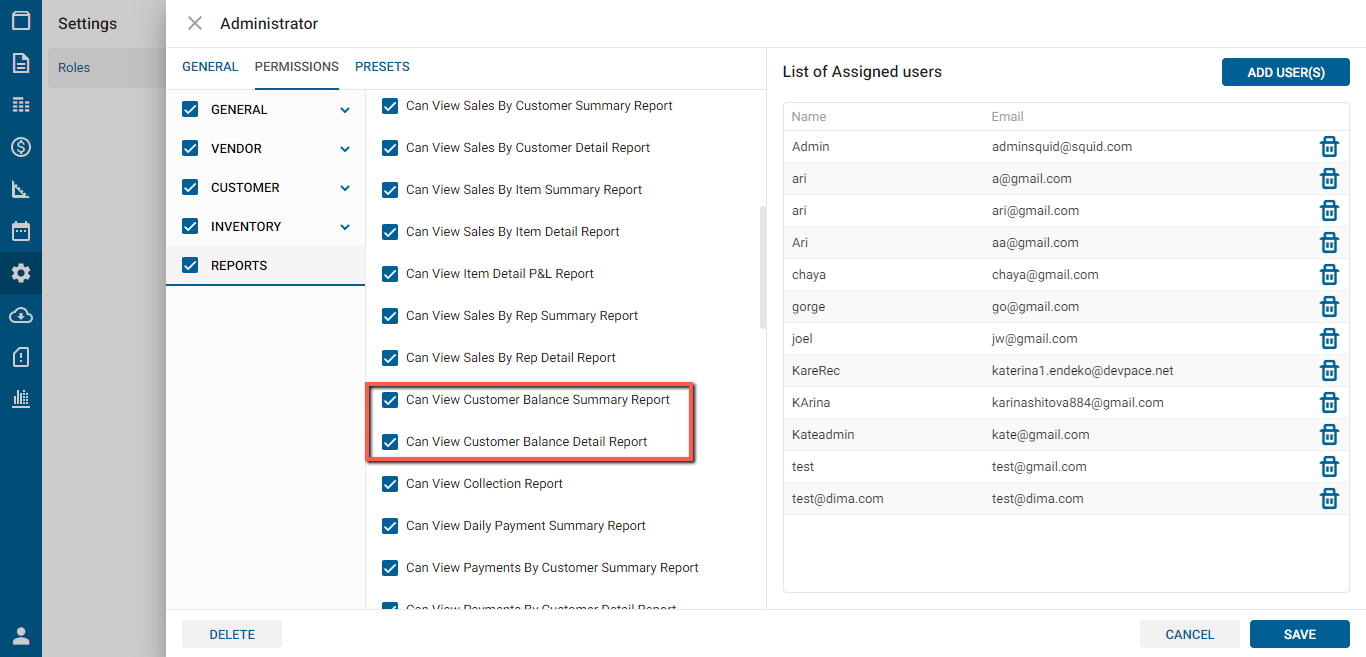
Task: Click the dollar sign sidebar icon
Action: pyautogui.click(x=20, y=147)
